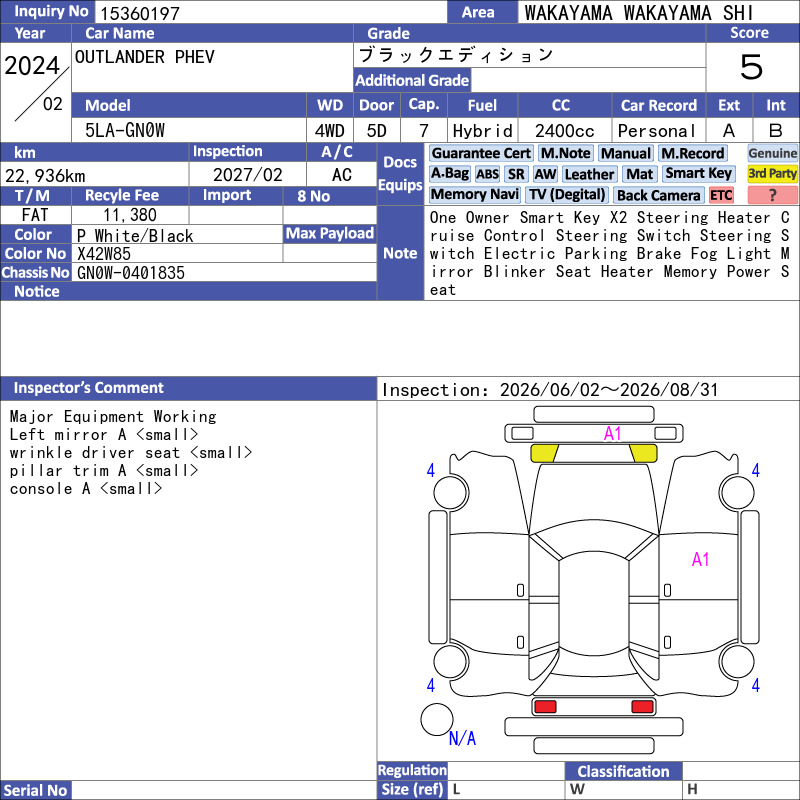
Task: Click the Smart Key equipment tag
Action: tap(698, 174)
